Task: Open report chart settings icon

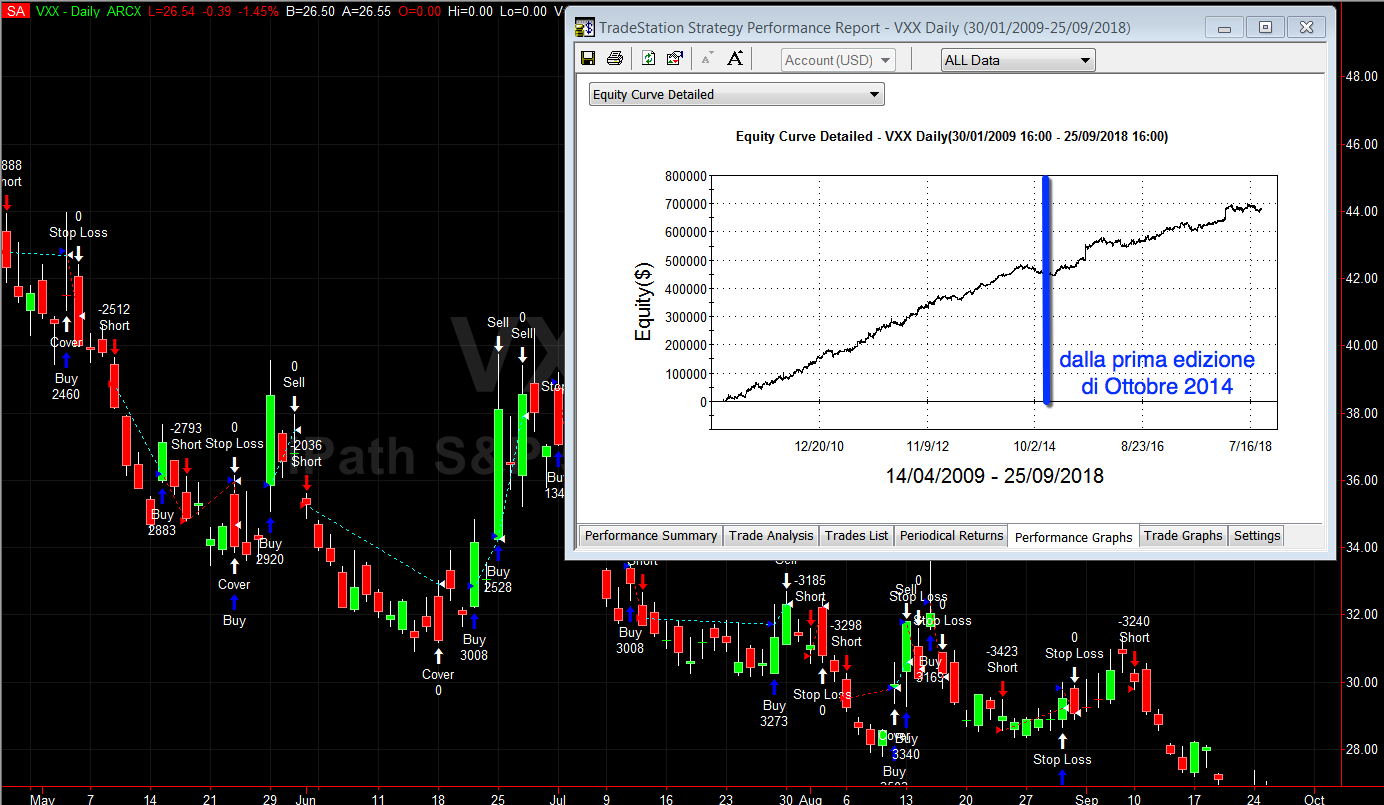Action: coord(674,59)
